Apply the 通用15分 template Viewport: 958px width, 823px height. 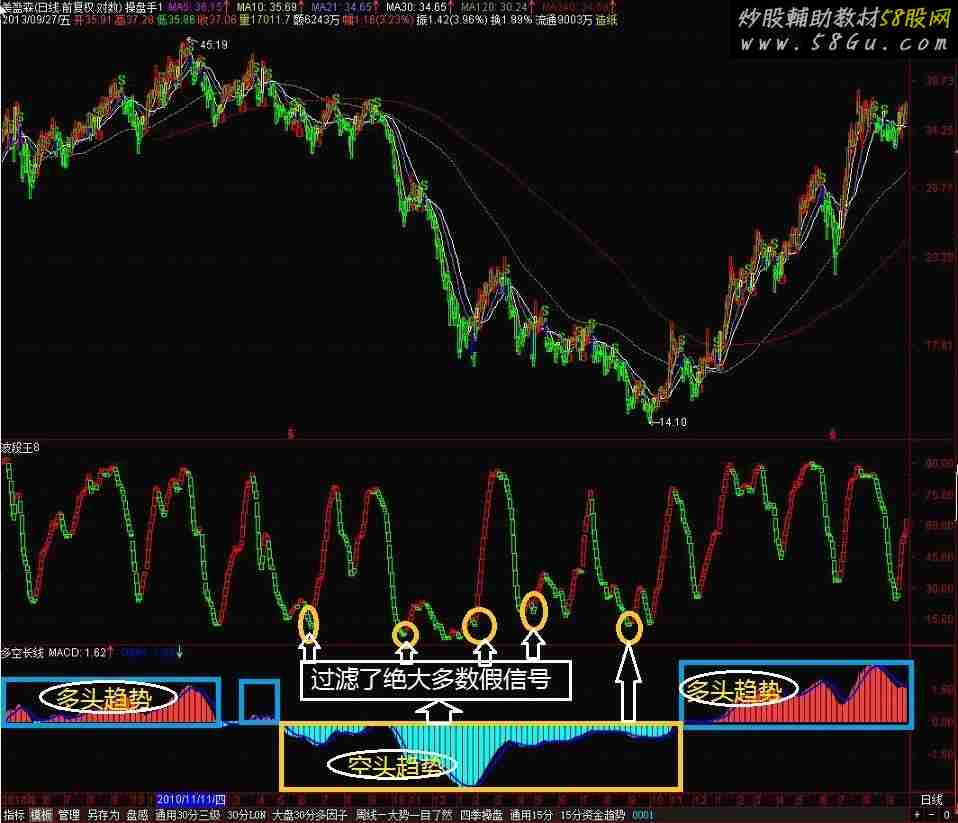(531, 815)
